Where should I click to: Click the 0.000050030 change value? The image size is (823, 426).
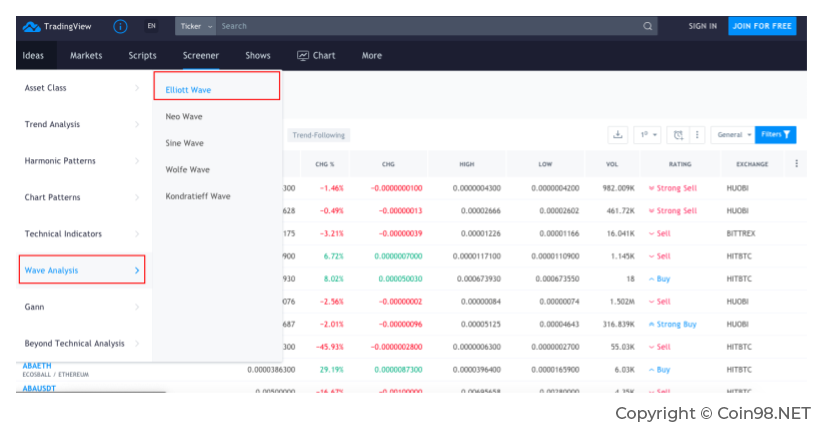[400, 279]
